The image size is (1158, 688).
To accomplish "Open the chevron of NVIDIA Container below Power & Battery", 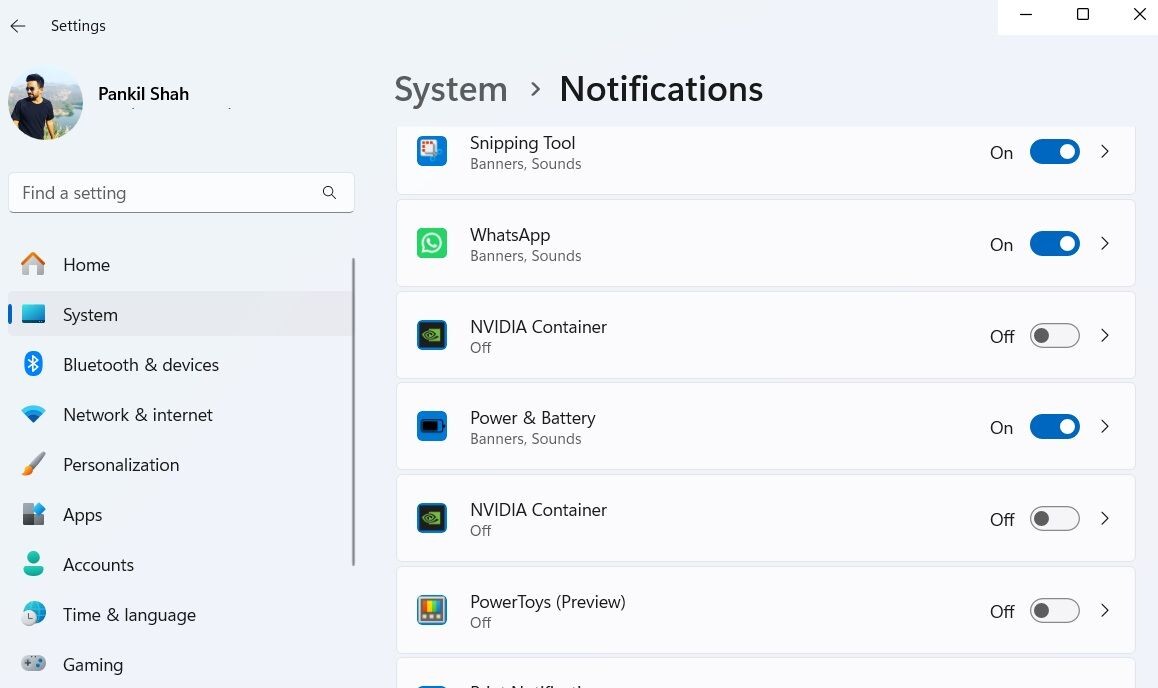I will [x=1105, y=518].
